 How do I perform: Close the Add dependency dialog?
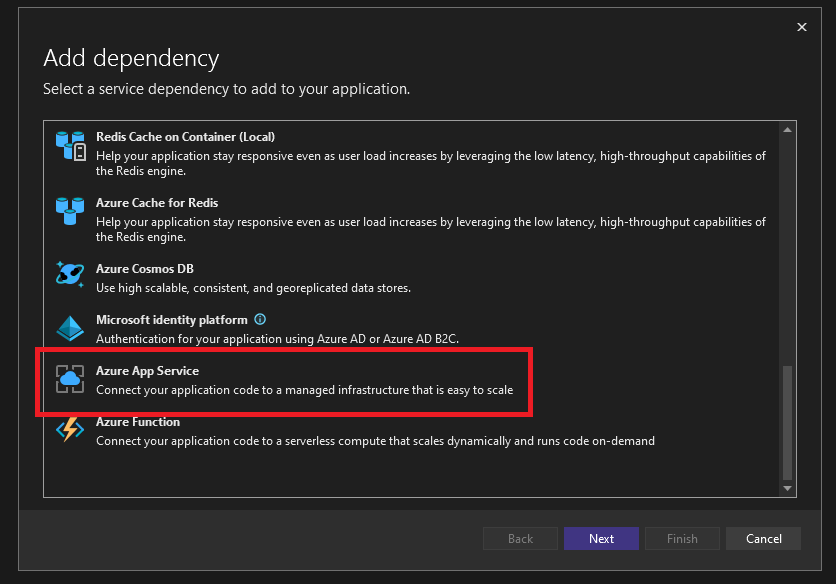[801, 27]
